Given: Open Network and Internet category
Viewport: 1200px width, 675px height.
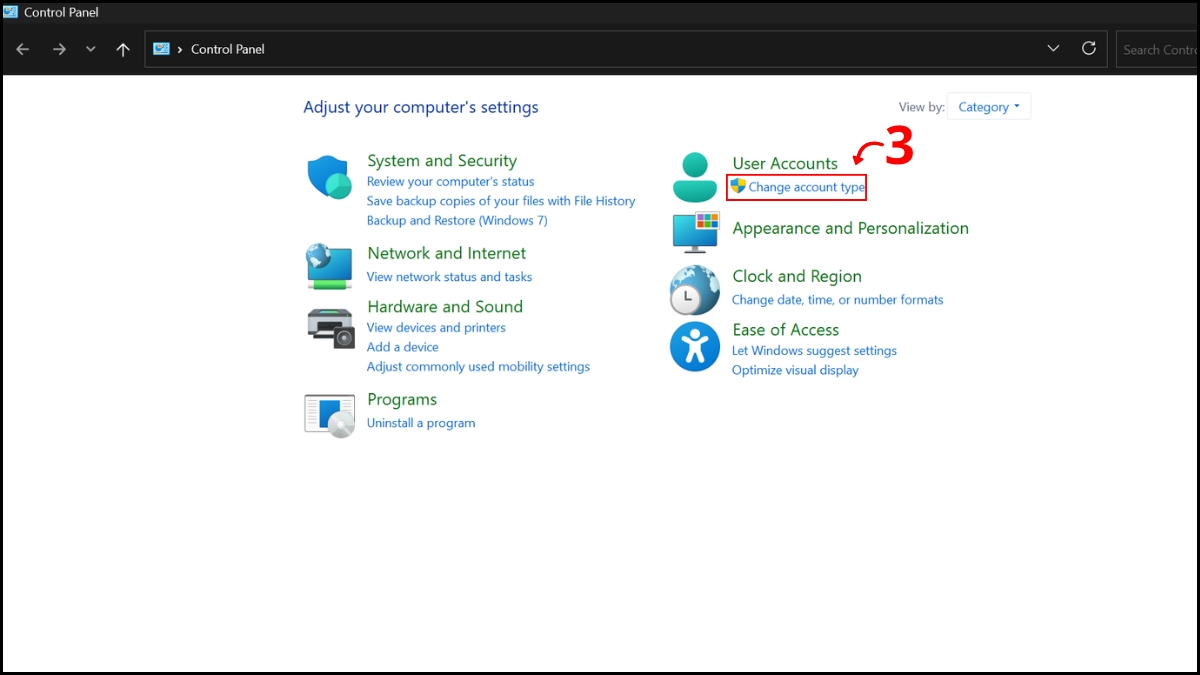Looking at the screenshot, I should coord(446,253).
